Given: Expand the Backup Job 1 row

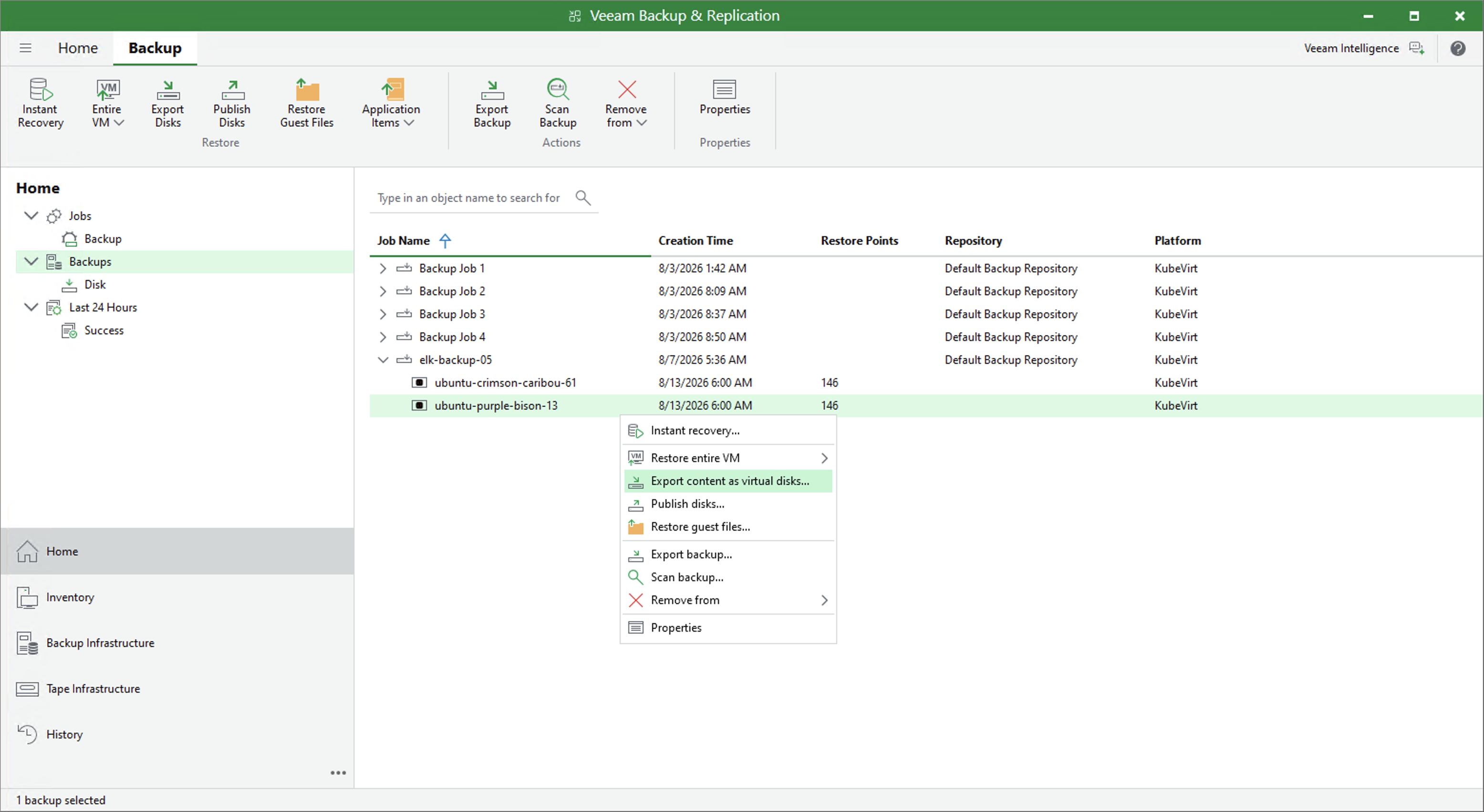Looking at the screenshot, I should pos(383,268).
